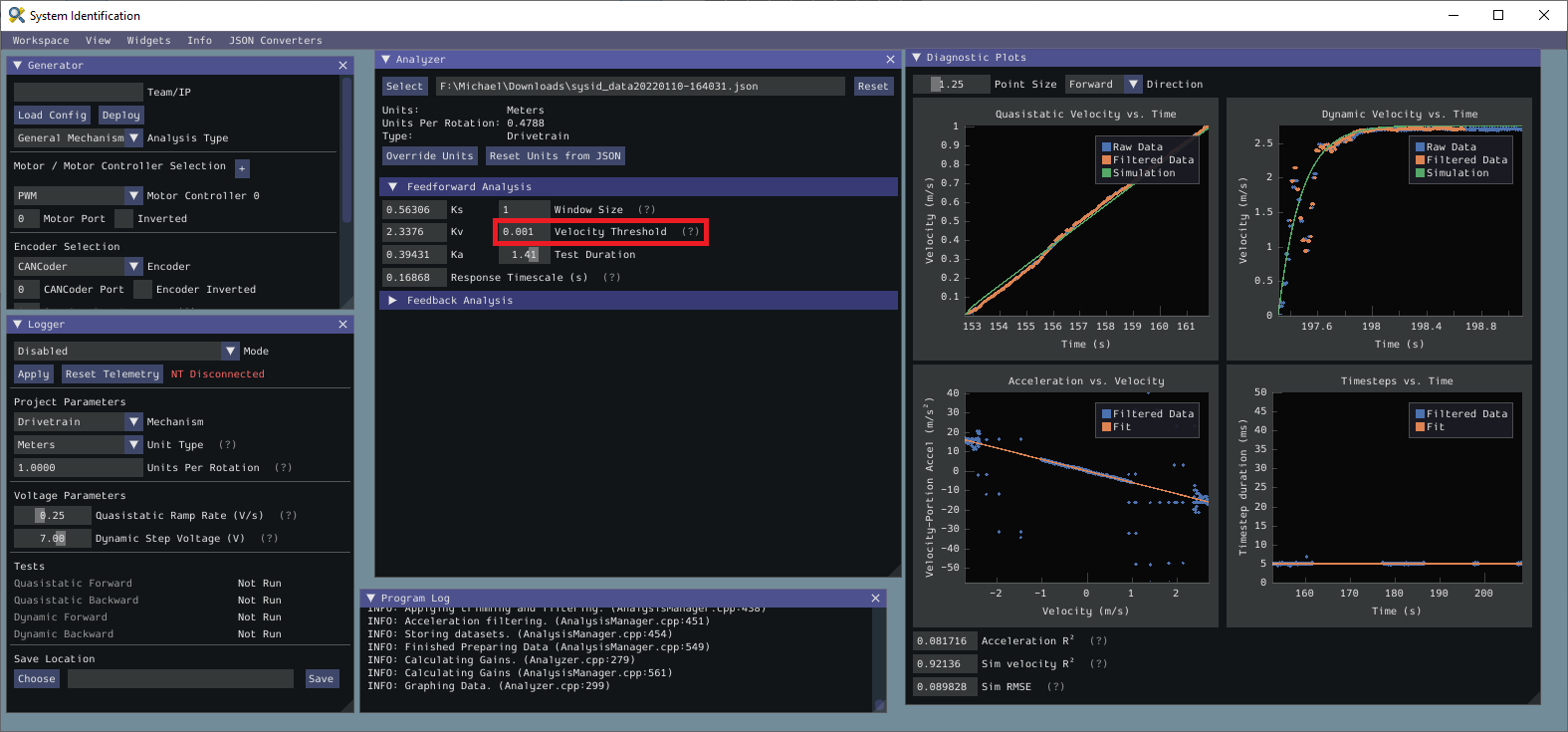Click the Acceleration R² help question mark
Viewport: 1568px width, 732px height.
coord(1098,641)
